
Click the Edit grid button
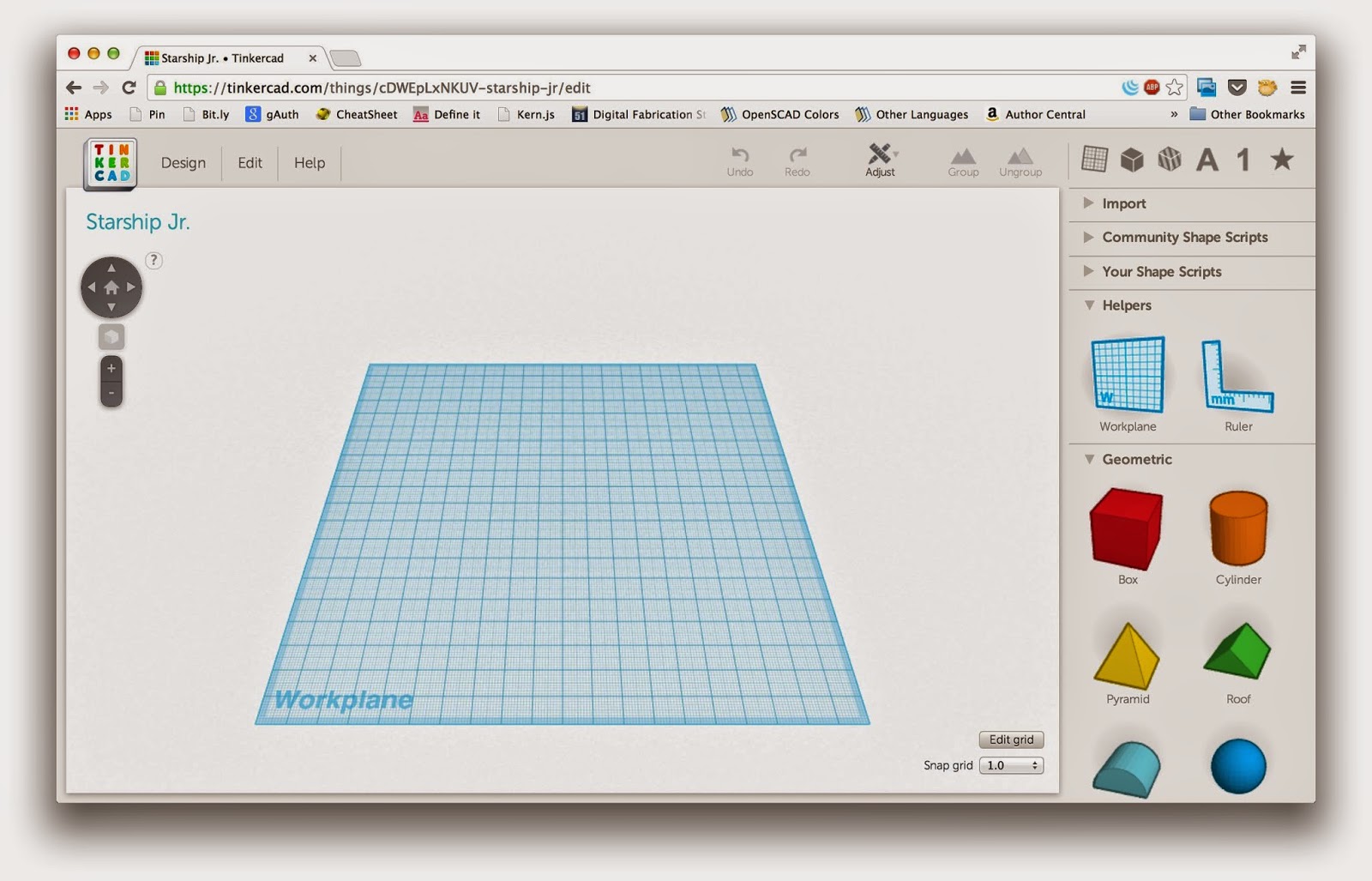point(1012,739)
